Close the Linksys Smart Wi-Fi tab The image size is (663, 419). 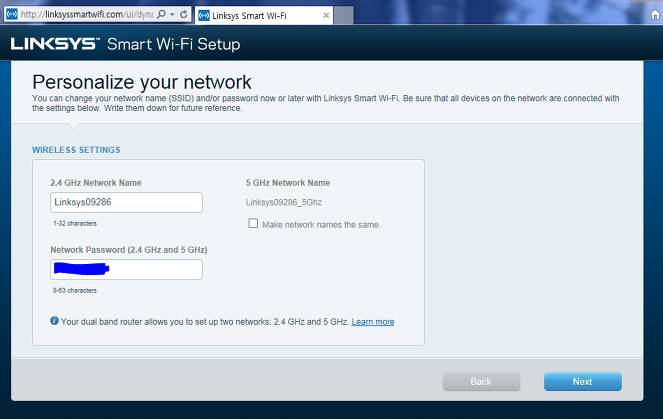click(x=326, y=16)
